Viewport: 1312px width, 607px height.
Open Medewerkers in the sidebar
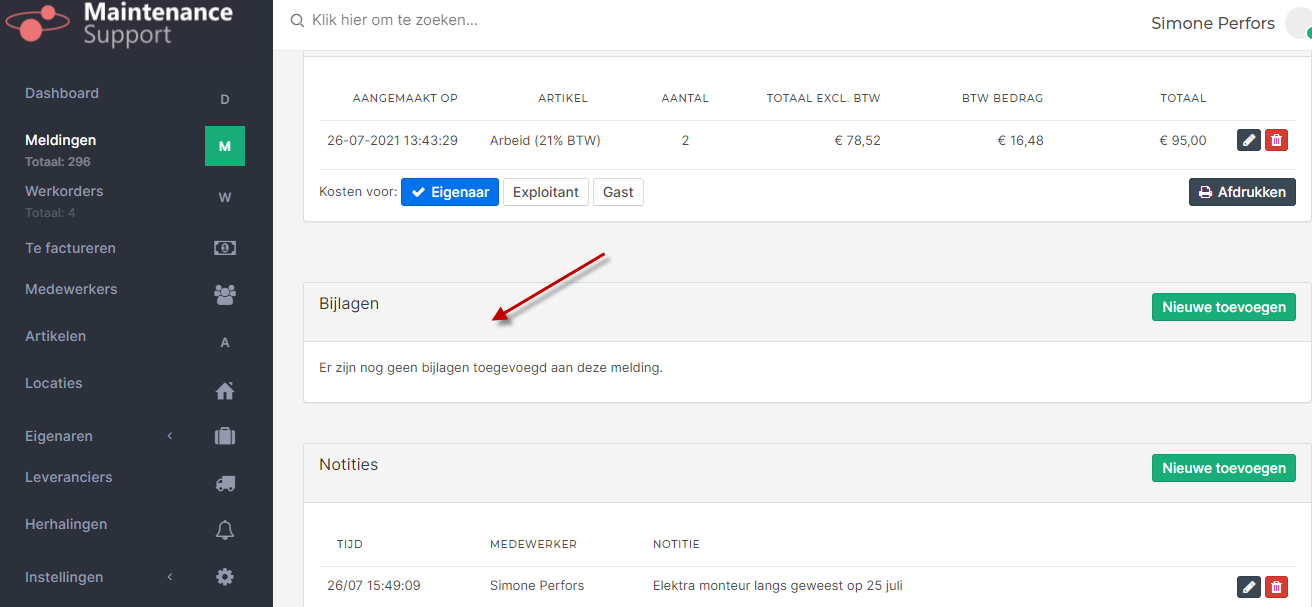coord(71,289)
